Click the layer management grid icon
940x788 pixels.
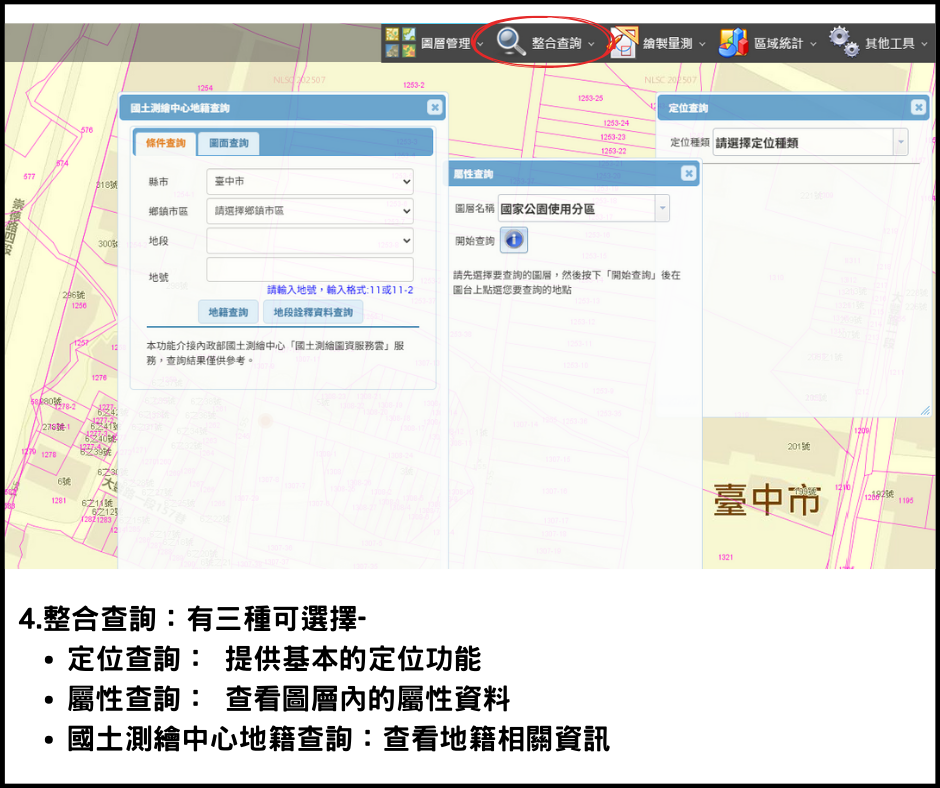tap(400, 43)
